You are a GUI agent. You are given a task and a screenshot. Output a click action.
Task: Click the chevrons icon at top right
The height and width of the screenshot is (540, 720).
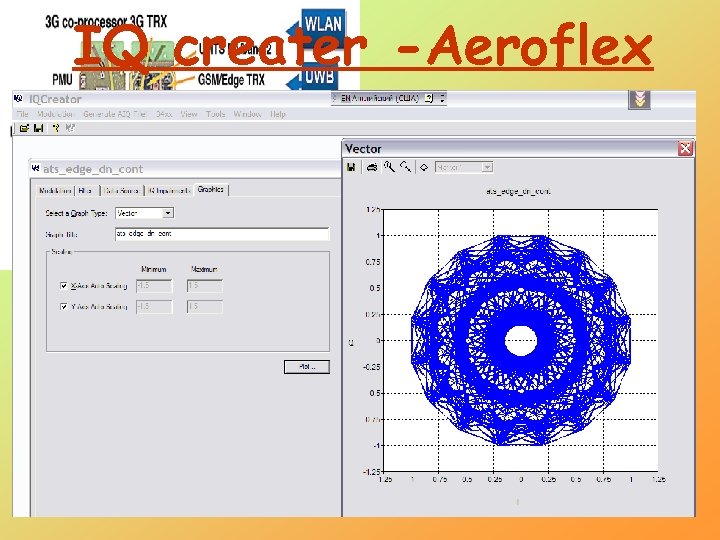point(639,99)
